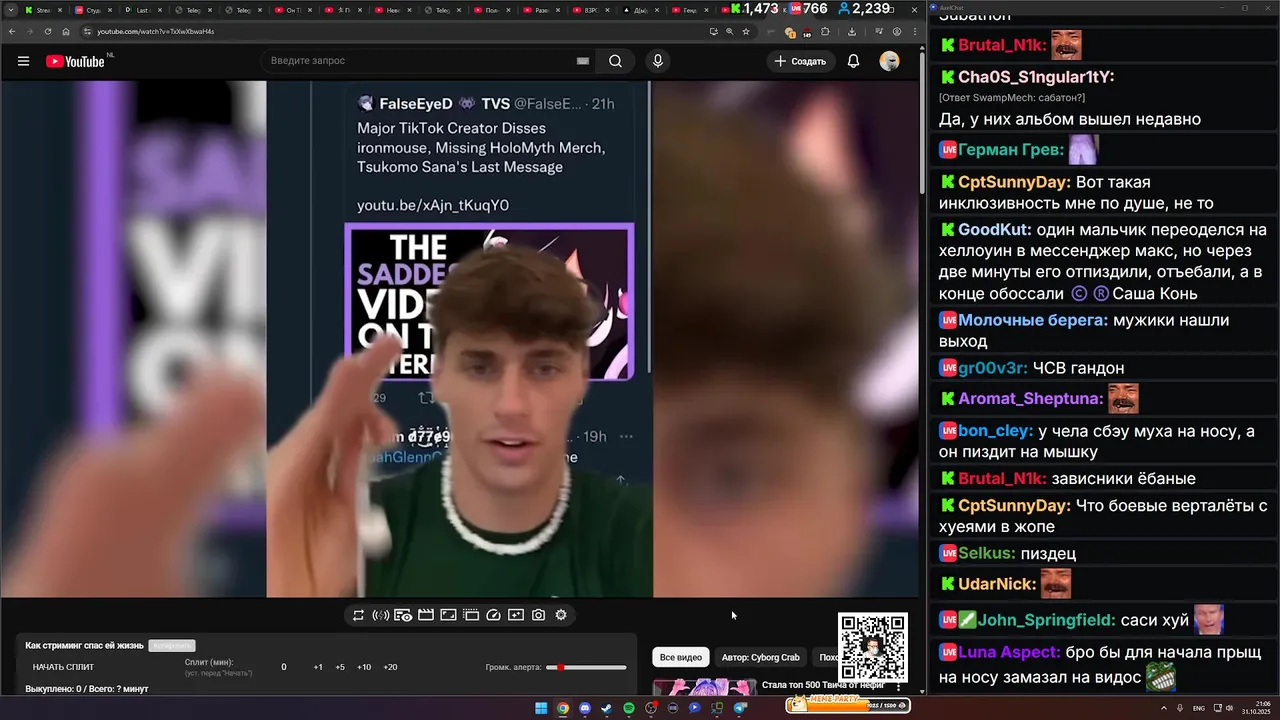This screenshot has height=720, width=1280.
Task: Click UdarNick username in chat
Action: 997,583
